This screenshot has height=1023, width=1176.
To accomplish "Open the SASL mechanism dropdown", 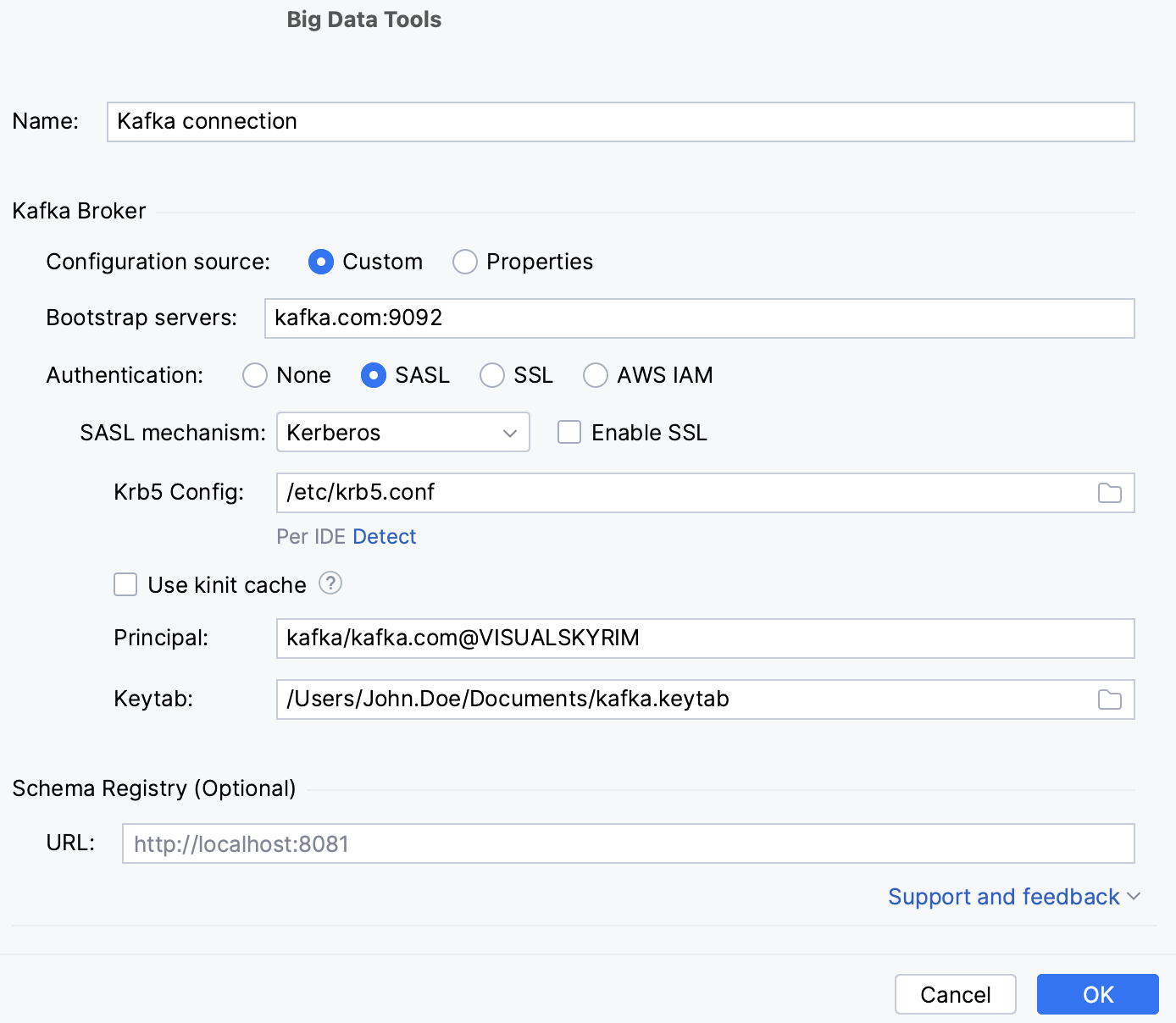I will point(509,432).
